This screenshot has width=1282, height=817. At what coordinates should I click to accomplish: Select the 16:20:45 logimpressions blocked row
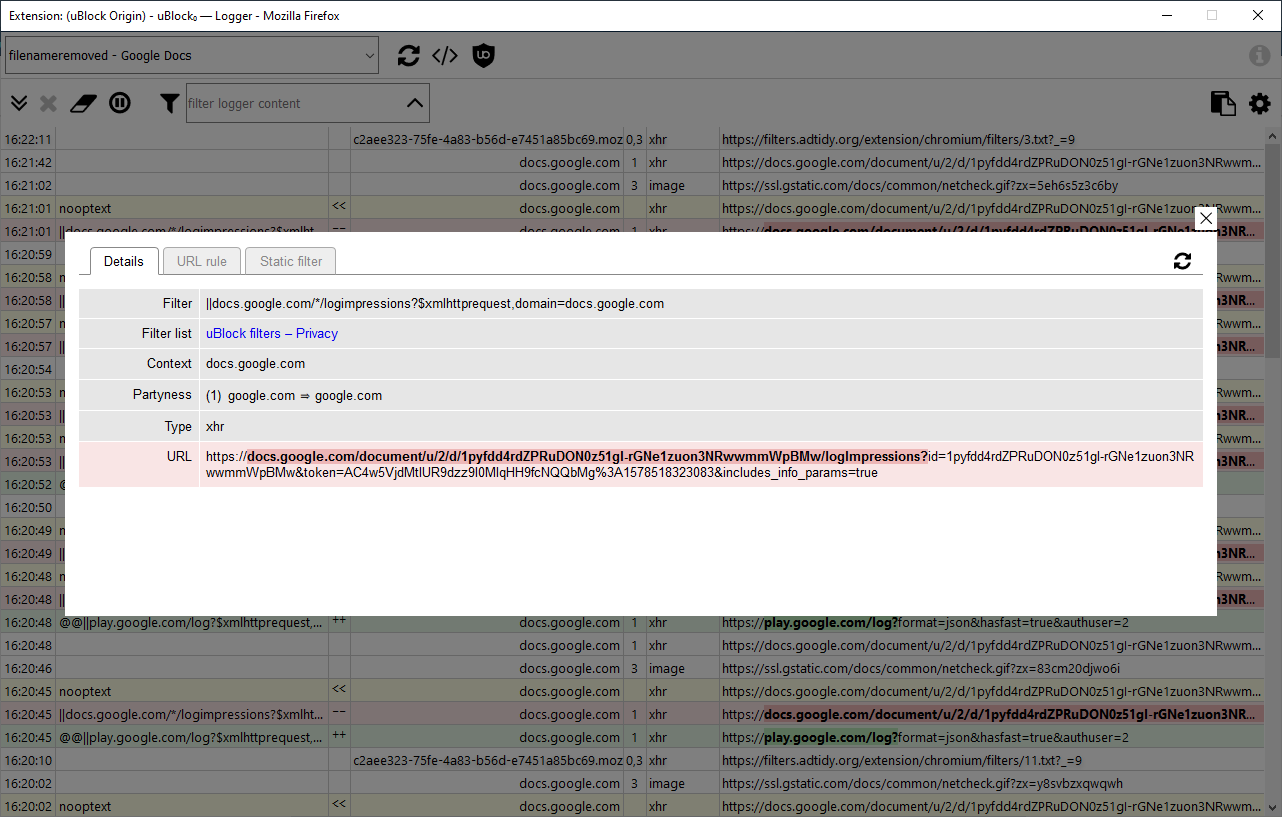click(x=633, y=714)
